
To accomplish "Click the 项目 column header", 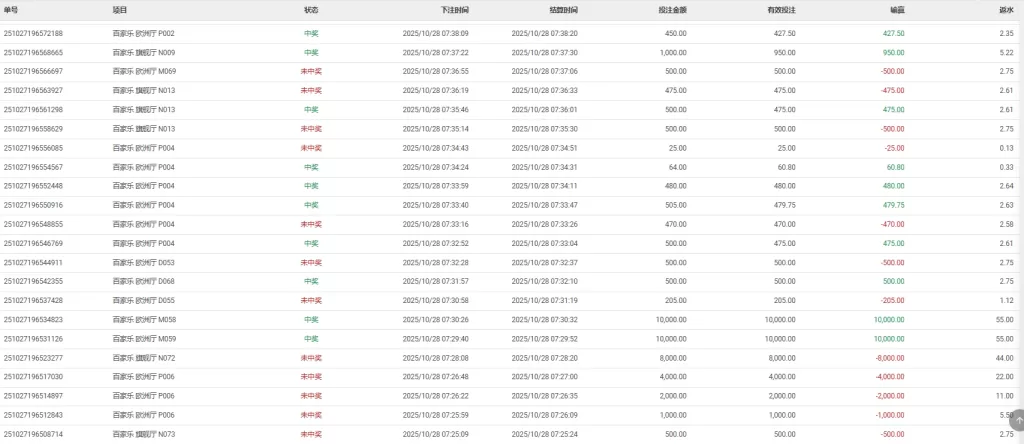I will (x=120, y=10).
